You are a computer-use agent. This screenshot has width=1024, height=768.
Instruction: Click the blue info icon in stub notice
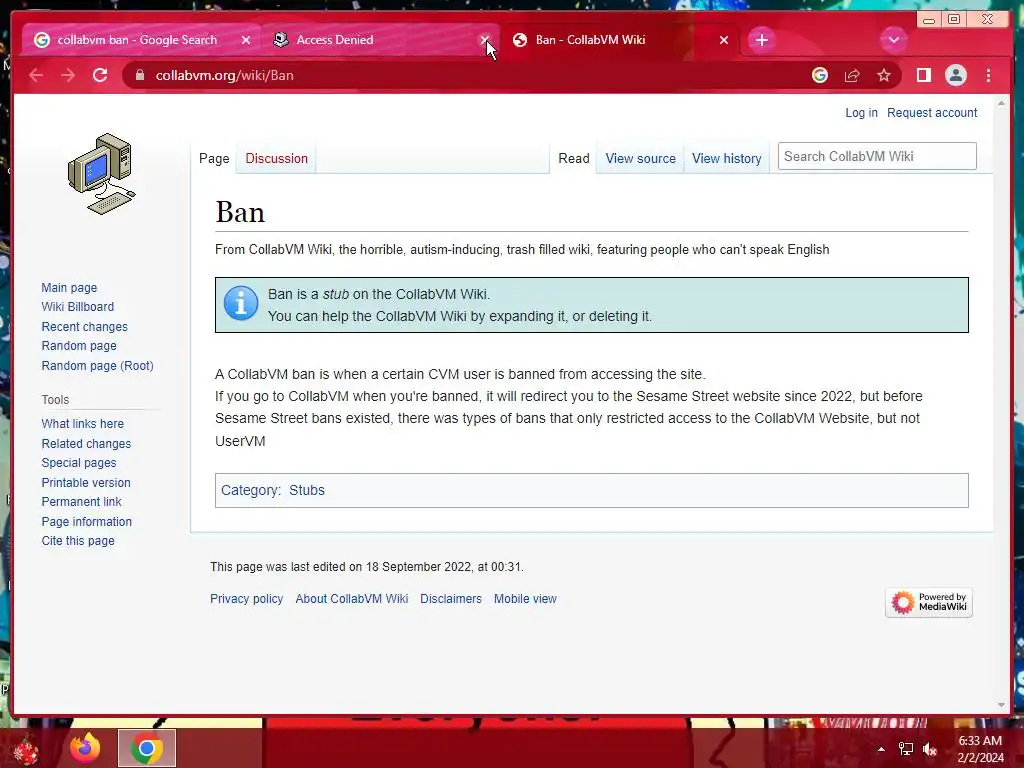(240, 304)
